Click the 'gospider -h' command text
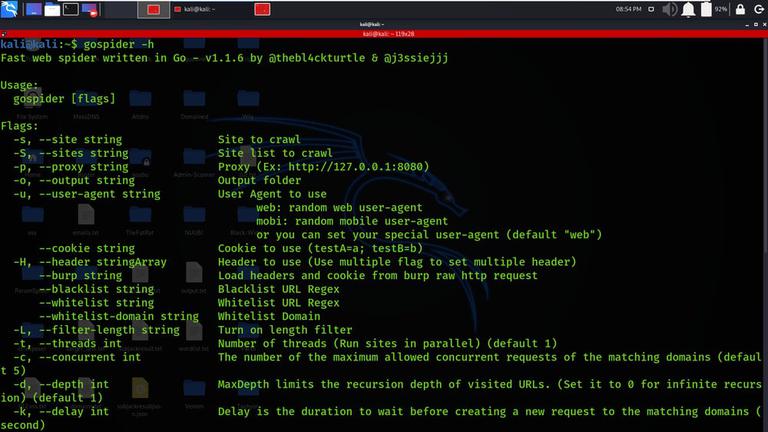The height and width of the screenshot is (432, 768). [x=119, y=44]
